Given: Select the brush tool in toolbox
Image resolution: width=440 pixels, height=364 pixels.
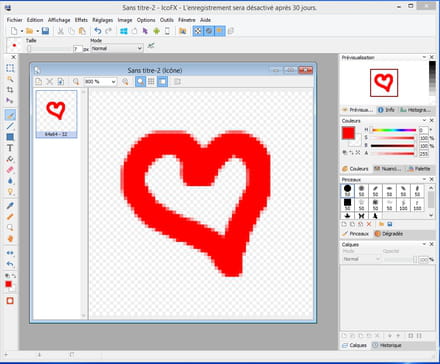Looking at the screenshot, I should [x=10, y=115].
